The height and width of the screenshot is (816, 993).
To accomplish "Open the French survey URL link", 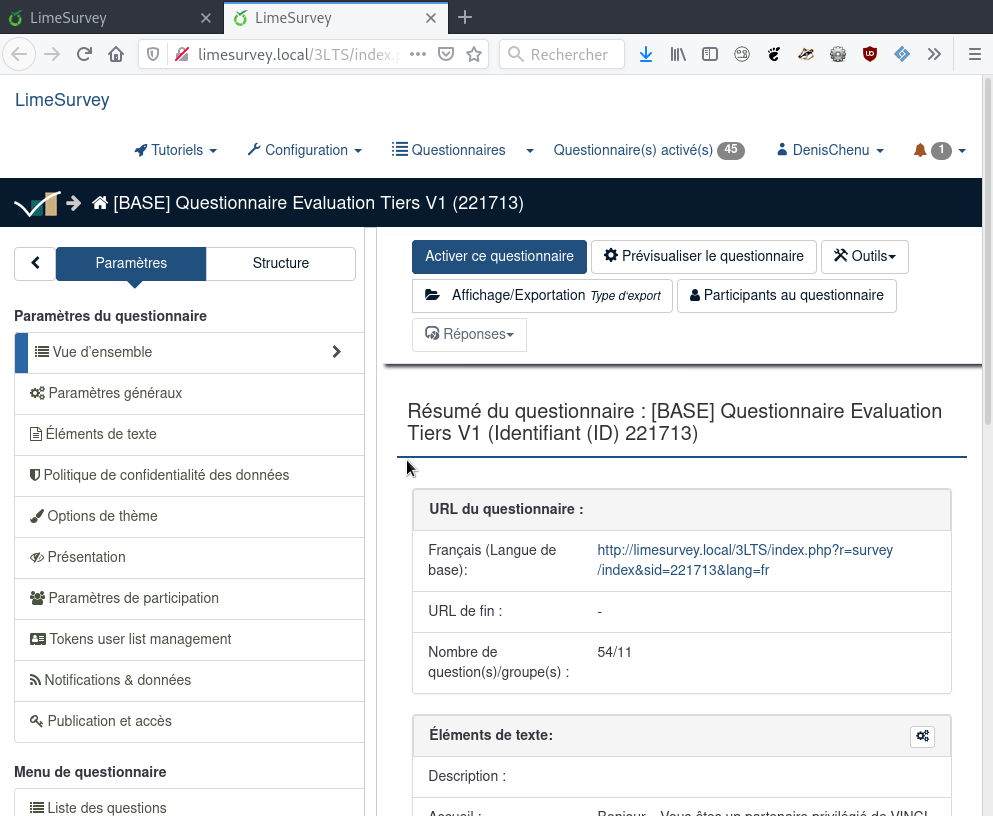I will (x=744, y=560).
